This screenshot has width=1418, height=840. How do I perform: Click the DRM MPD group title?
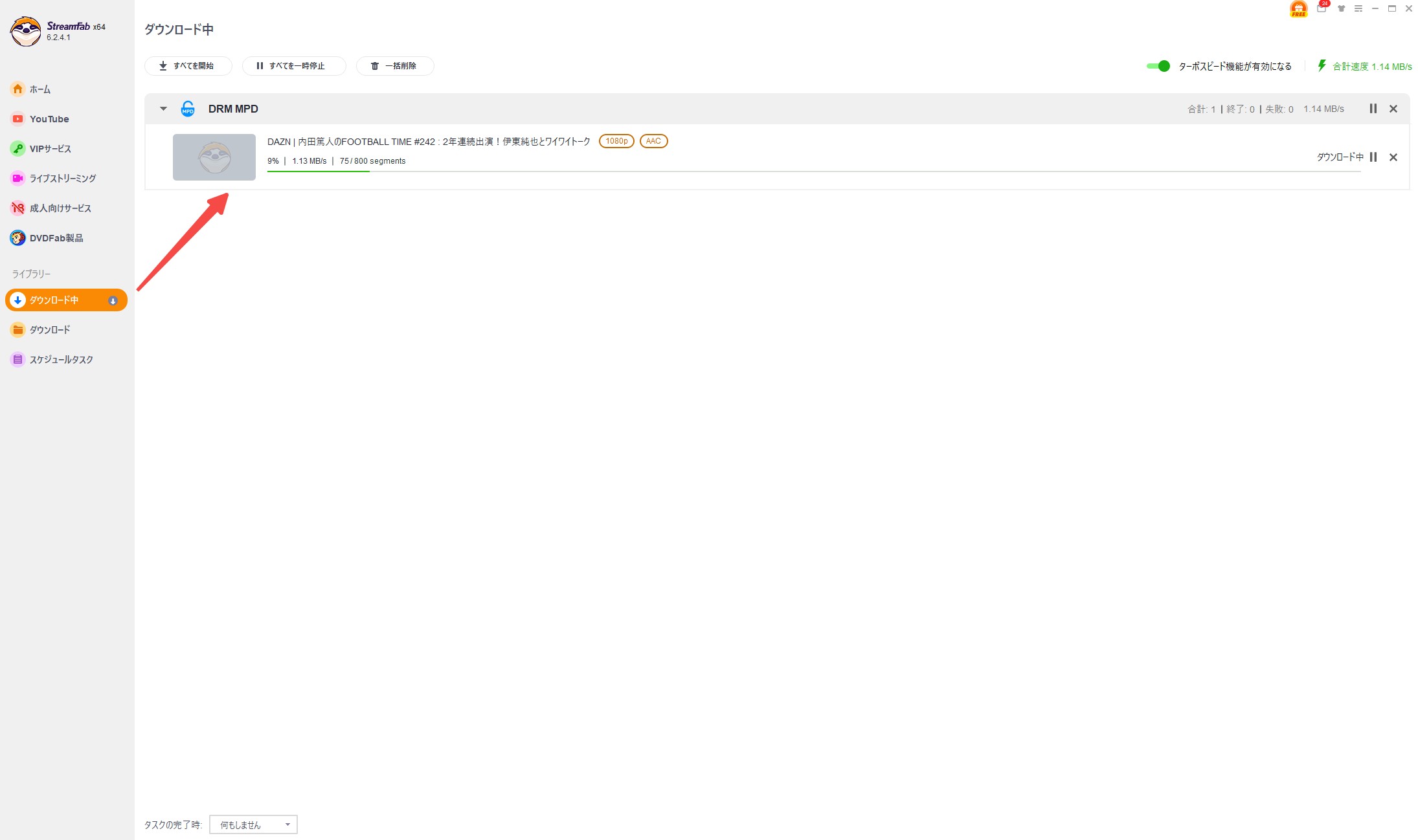(233, 109)
